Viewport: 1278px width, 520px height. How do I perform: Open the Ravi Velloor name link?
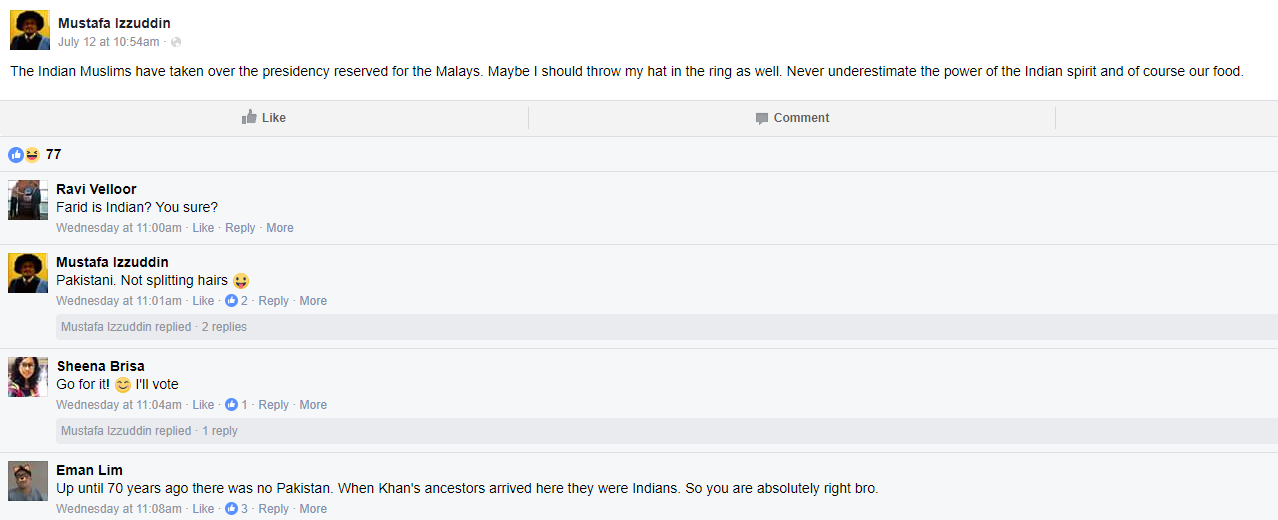[x=96, y=189]
